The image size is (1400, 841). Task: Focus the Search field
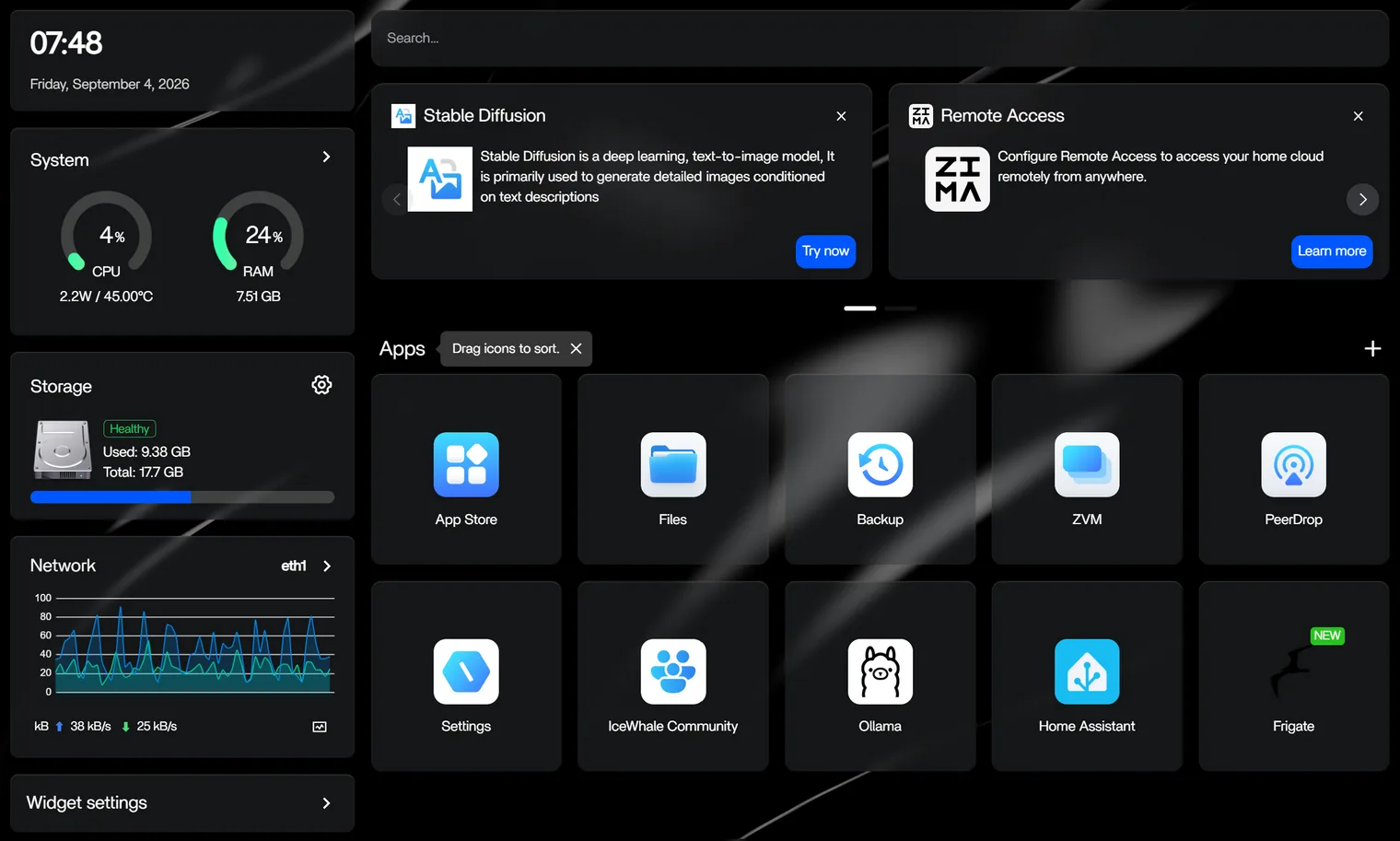[x=881, y=39]
